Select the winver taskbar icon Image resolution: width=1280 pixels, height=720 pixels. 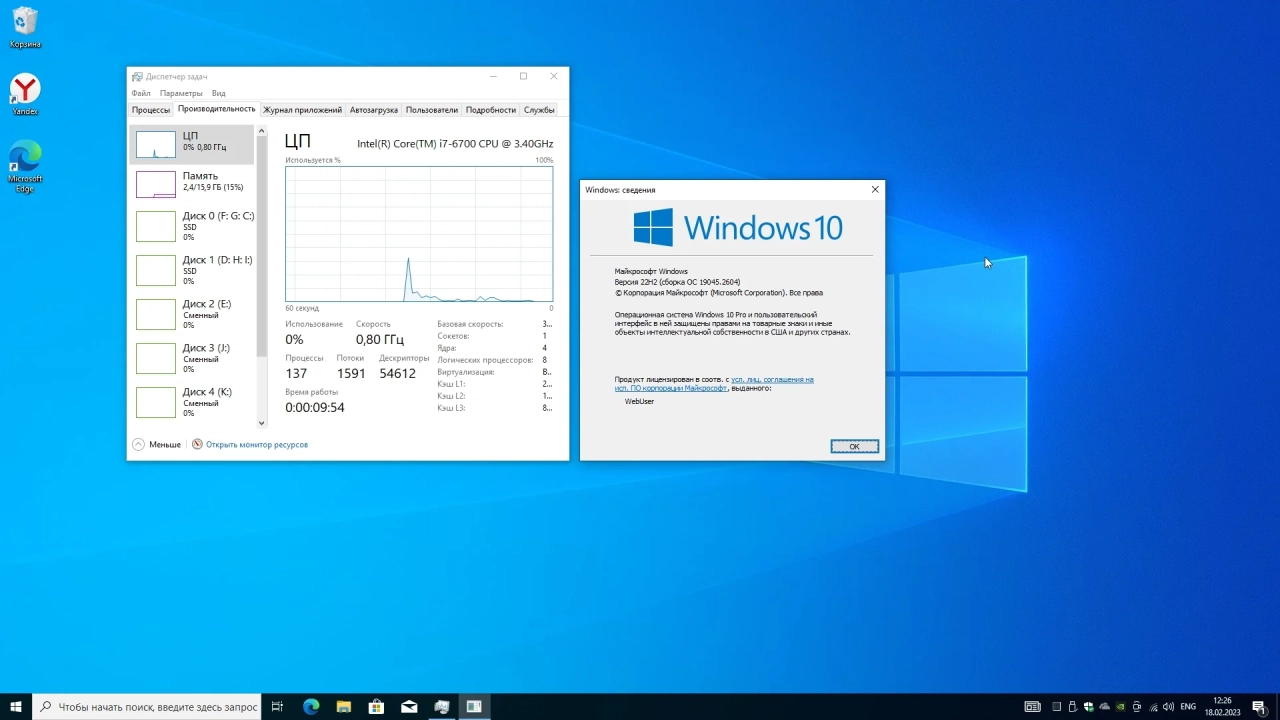(x=474, y=707)
